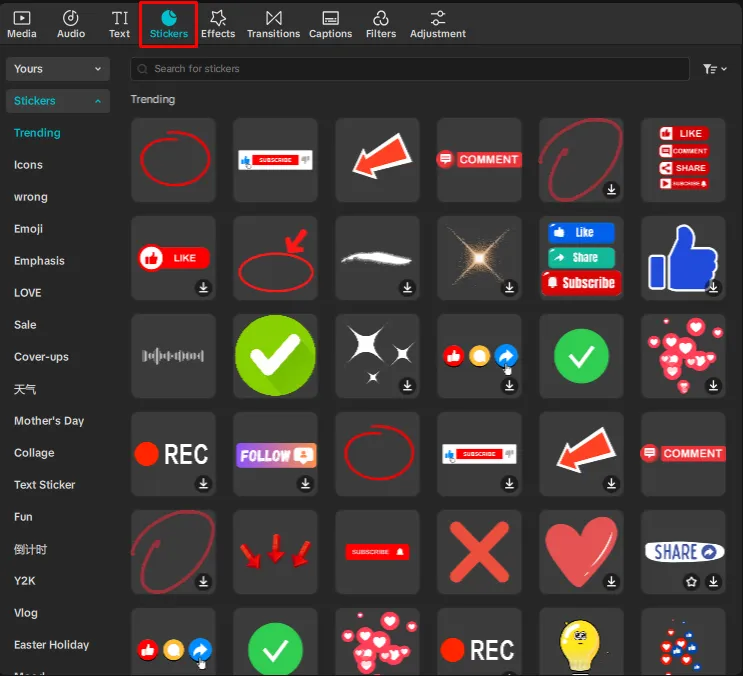This screenshot has height=676, width=743.
Task: Open the Effects panel
Action: (217, 24)
